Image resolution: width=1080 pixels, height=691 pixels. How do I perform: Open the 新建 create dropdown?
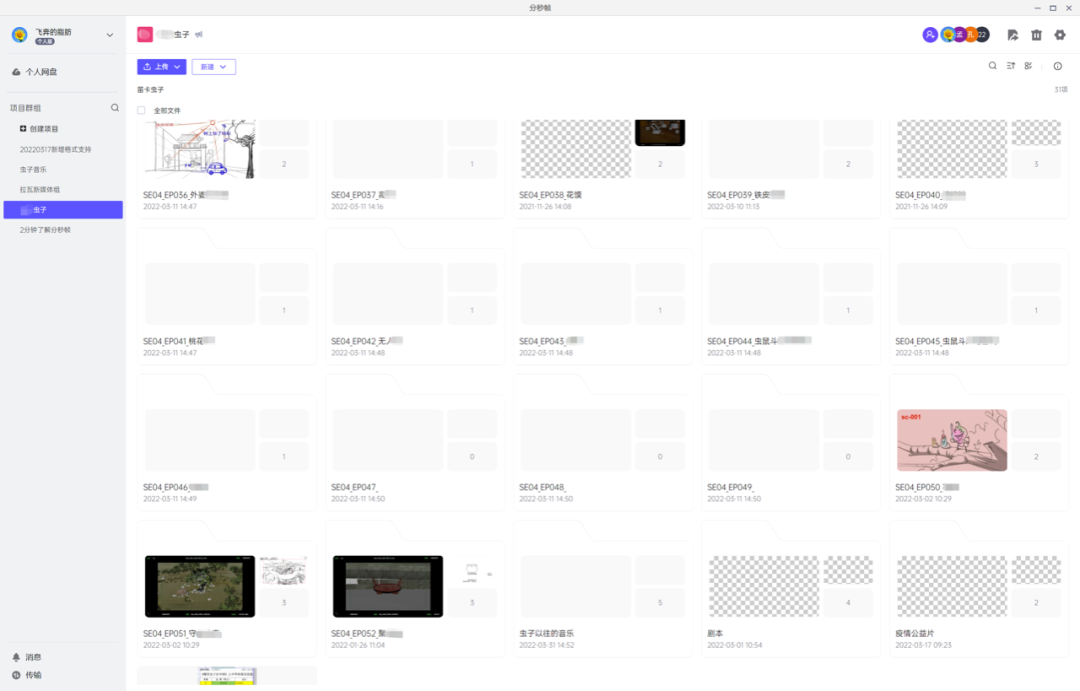[214, 67]
